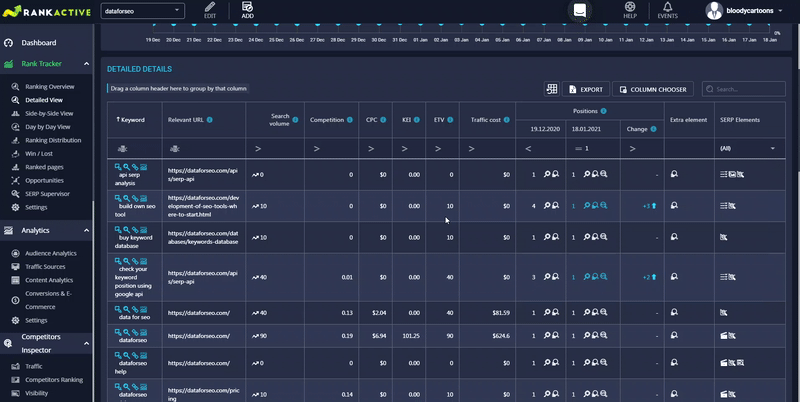Open the bloodycartoons account menu arrow
Viewport: 800px width, 402px height.
pyautogui.click(x=781, y=11)
